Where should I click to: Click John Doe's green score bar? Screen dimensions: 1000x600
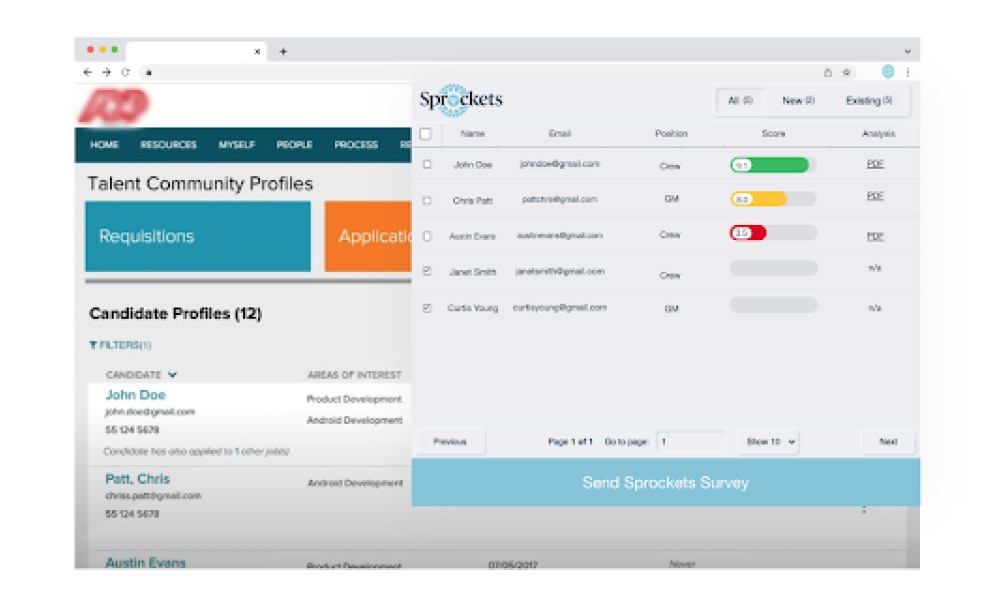click(x=773, y=165)
